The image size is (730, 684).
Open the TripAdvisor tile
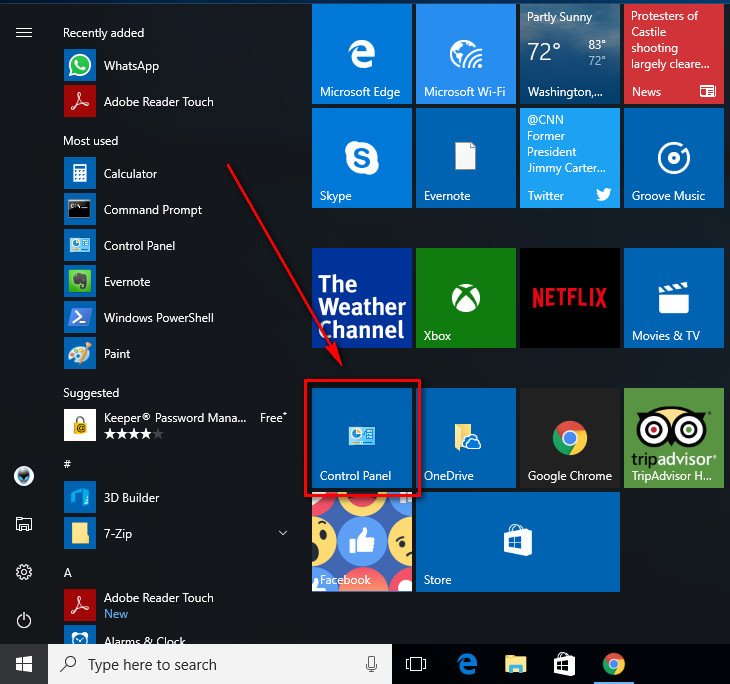[x=674, y=438]
